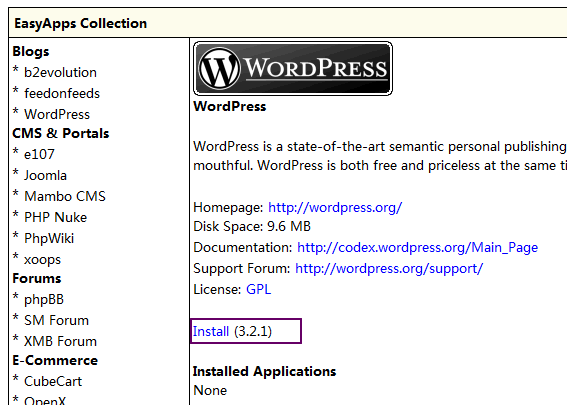Click the None text under Installed Applications
567x405 pixels.
click(210, 391)
